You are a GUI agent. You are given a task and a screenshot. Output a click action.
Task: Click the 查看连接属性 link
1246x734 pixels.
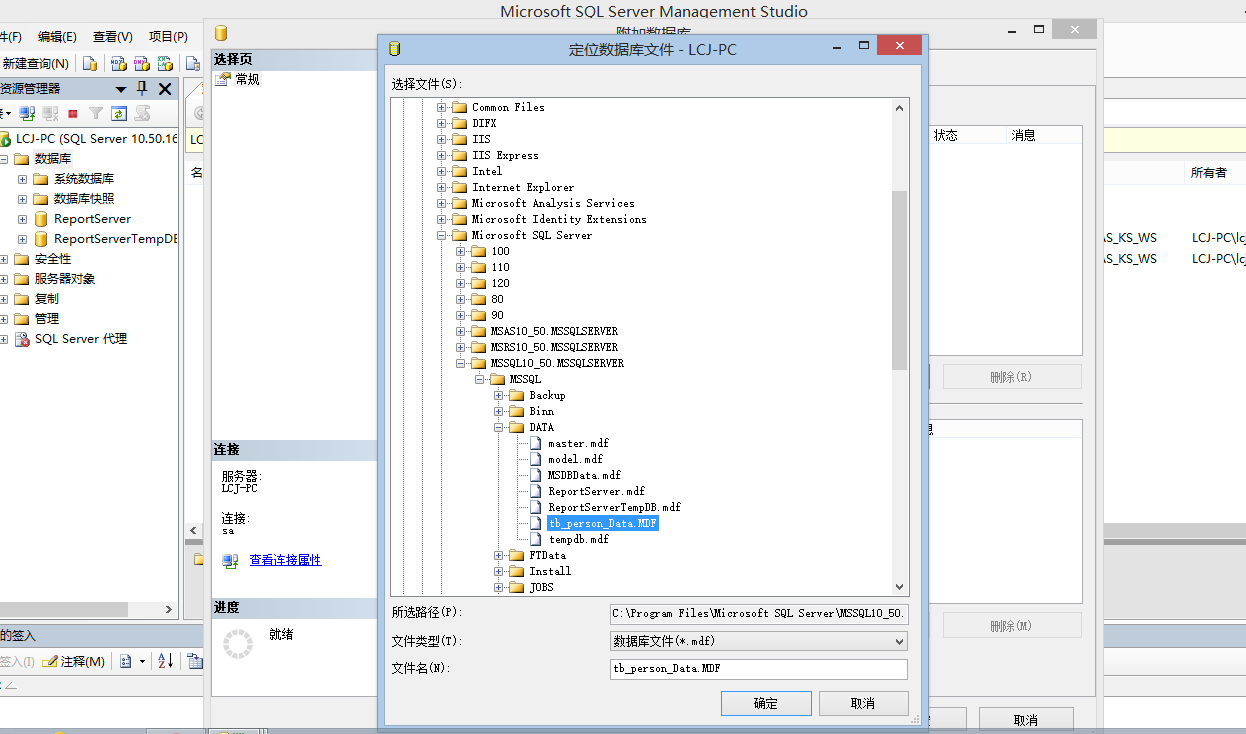pos(285,560)
